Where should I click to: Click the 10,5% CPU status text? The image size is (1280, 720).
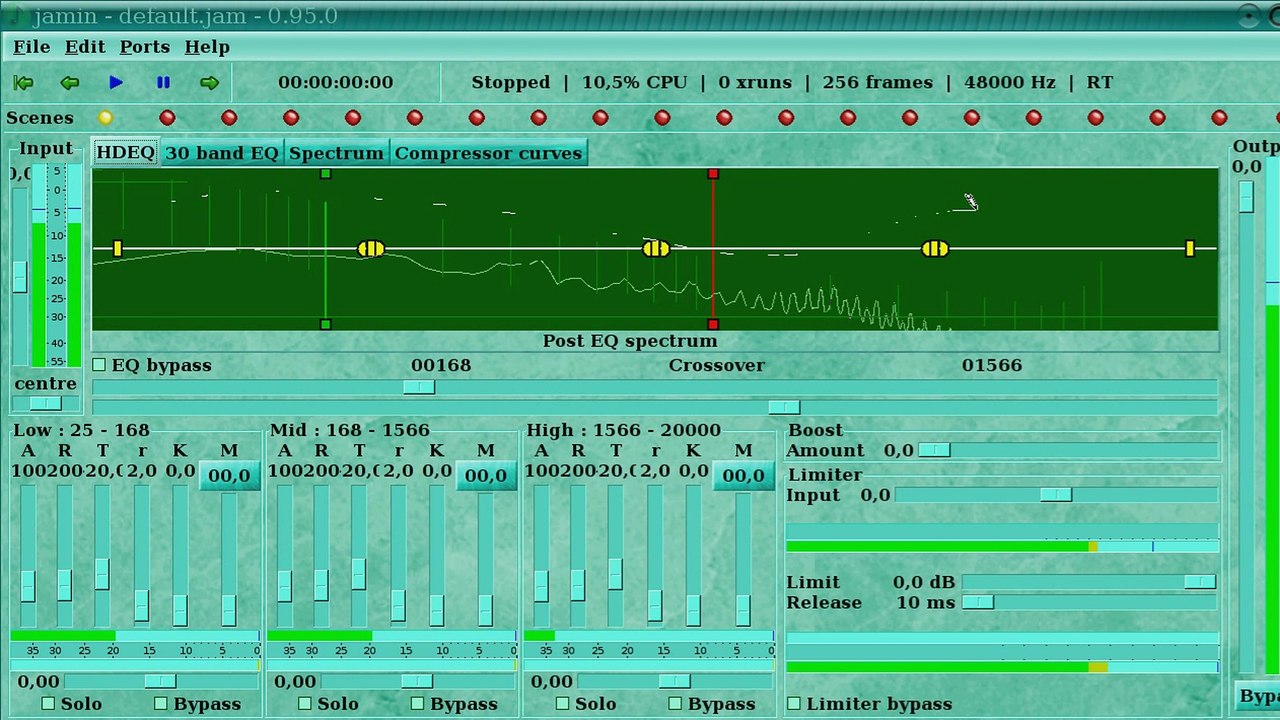tap(634, 83)
